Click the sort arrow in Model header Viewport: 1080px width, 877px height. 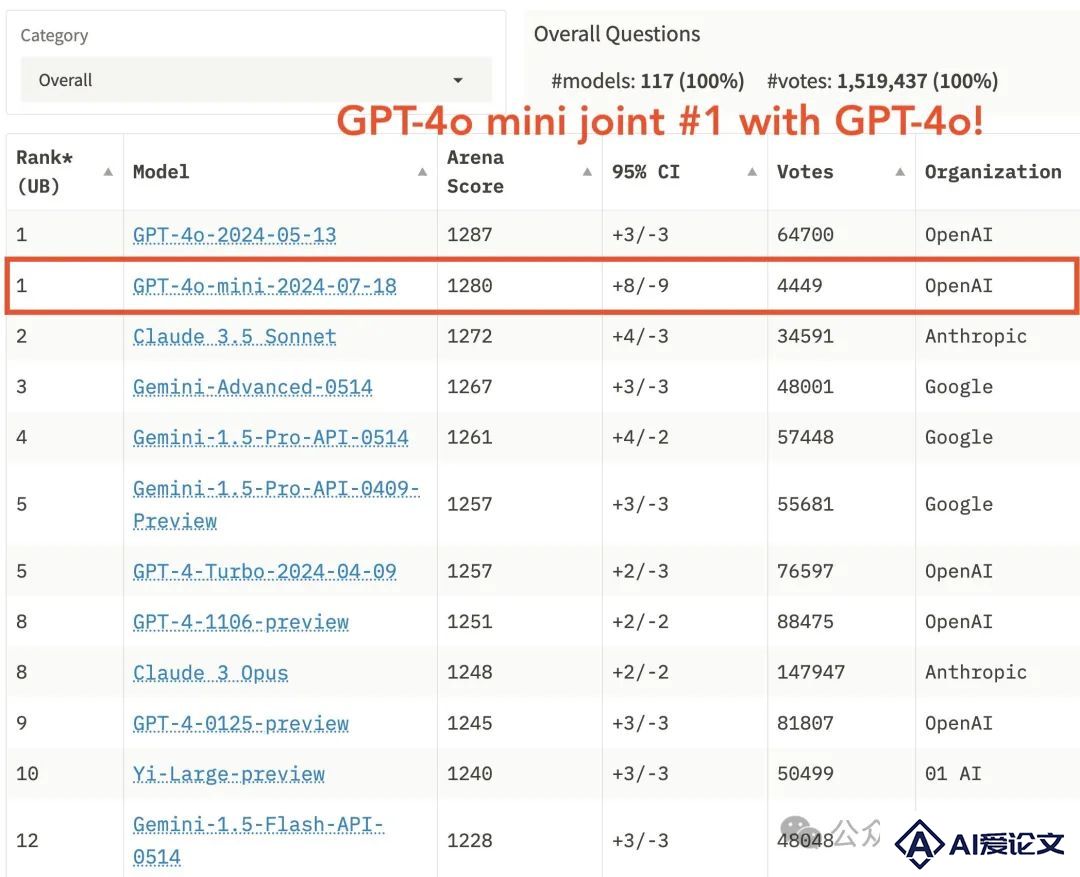[422, 172]
